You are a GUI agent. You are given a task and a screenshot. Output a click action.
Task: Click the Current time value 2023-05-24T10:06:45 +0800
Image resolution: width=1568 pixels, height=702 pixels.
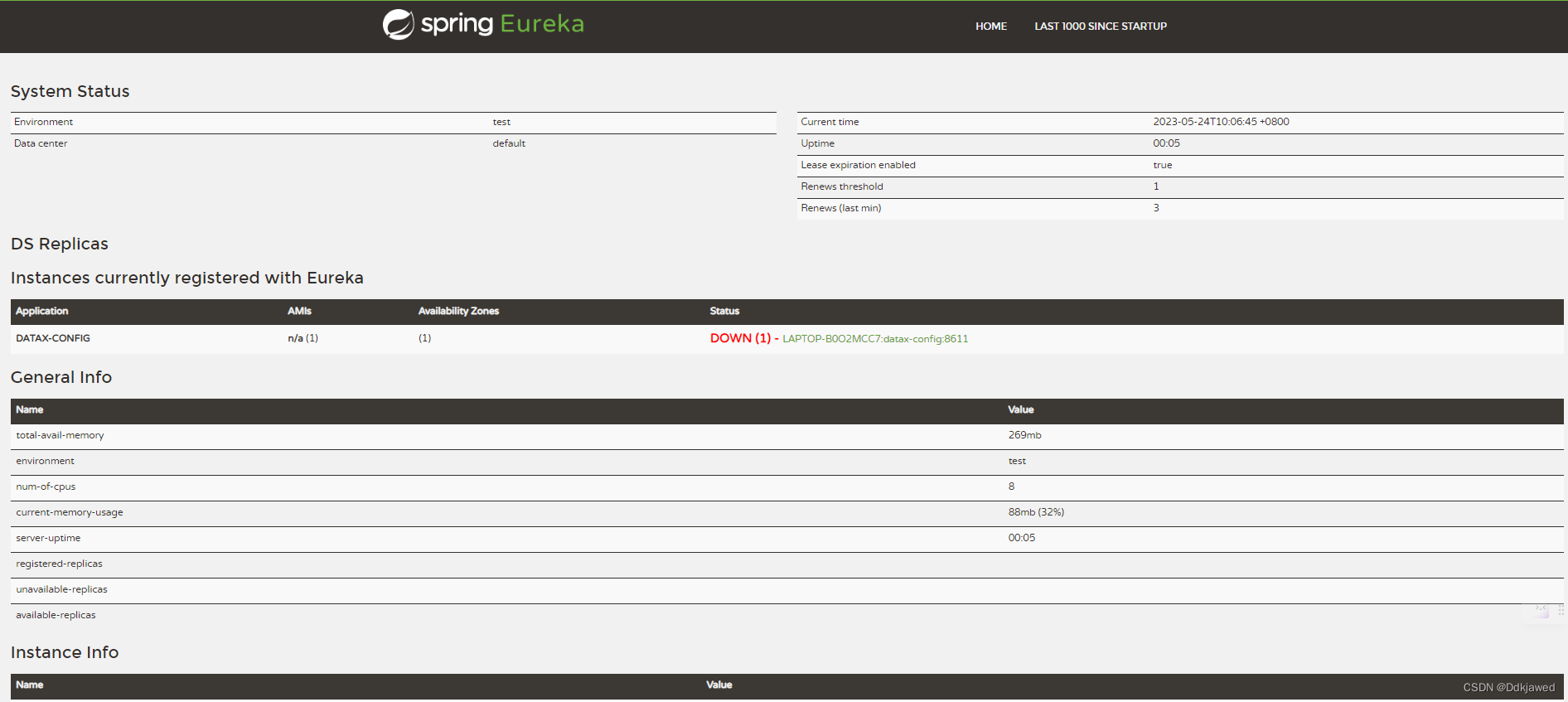point(1221,122)
